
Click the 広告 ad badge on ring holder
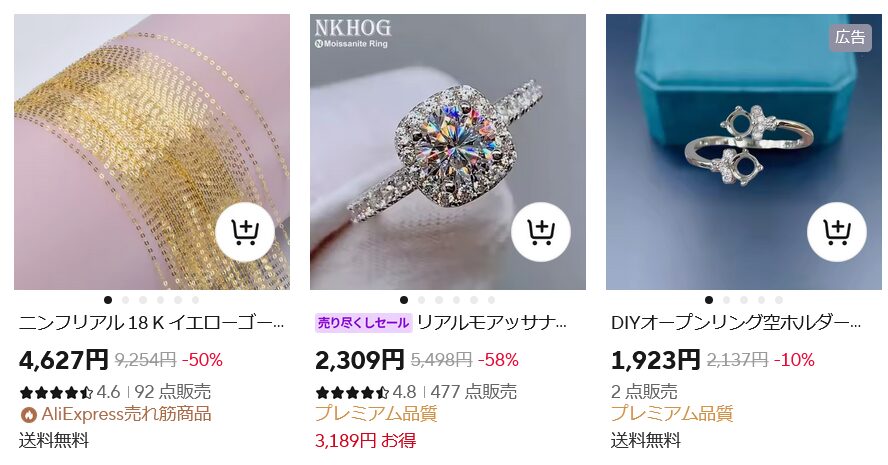[x=850, y=37]
